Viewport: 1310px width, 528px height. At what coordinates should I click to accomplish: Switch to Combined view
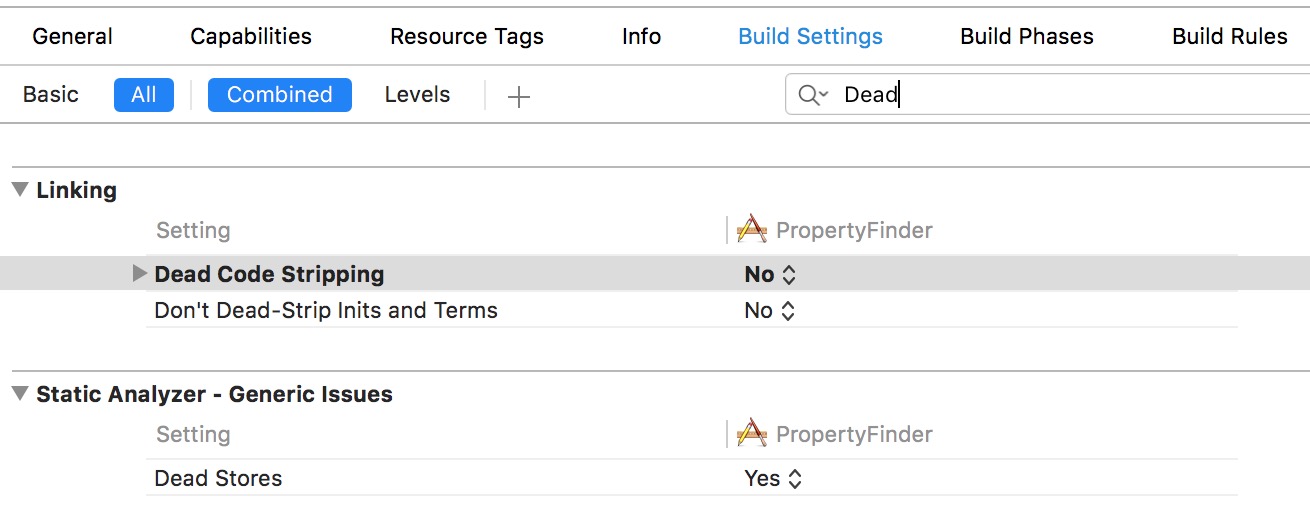coord(279,95)
